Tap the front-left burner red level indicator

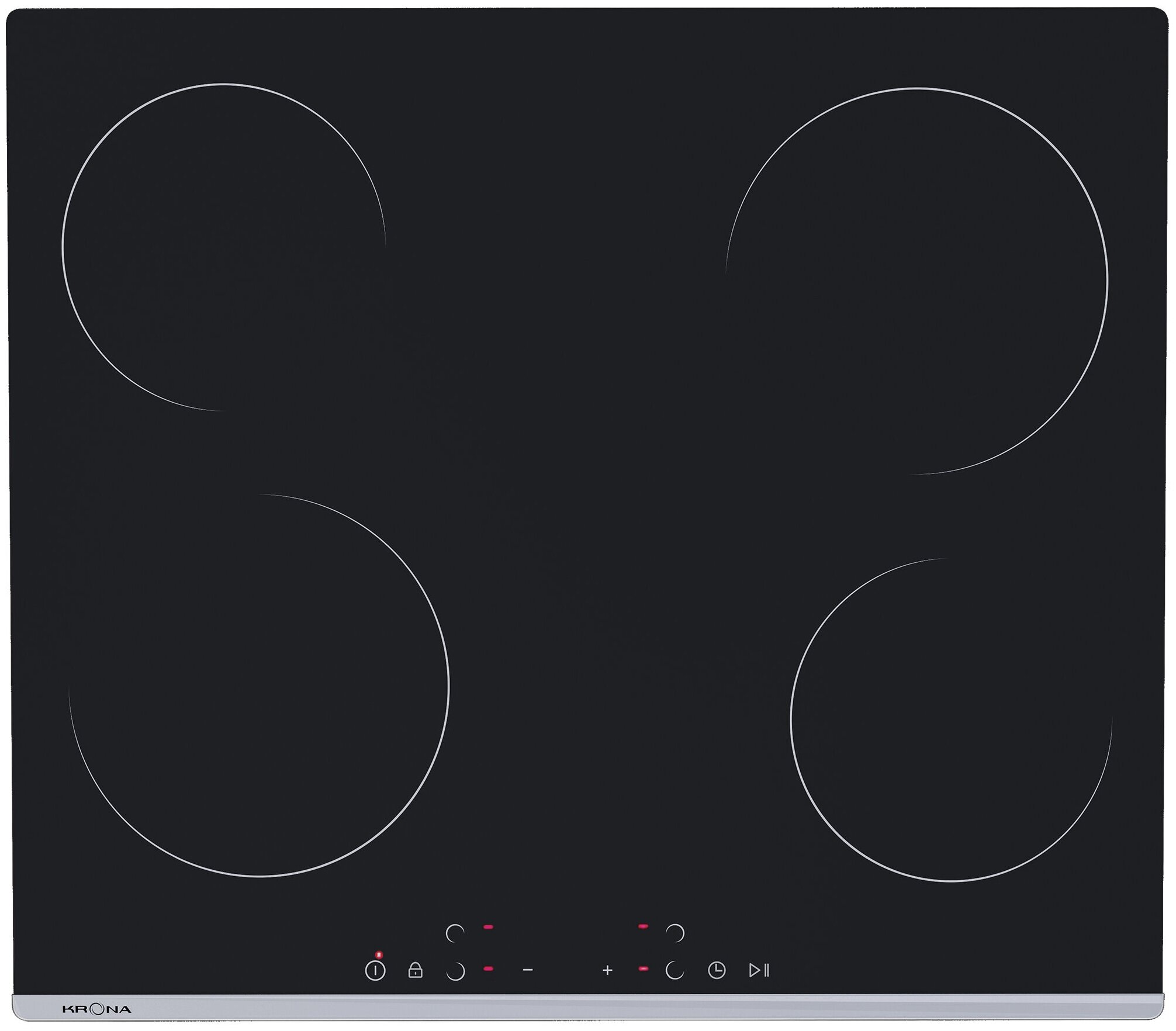coord(488,969)
